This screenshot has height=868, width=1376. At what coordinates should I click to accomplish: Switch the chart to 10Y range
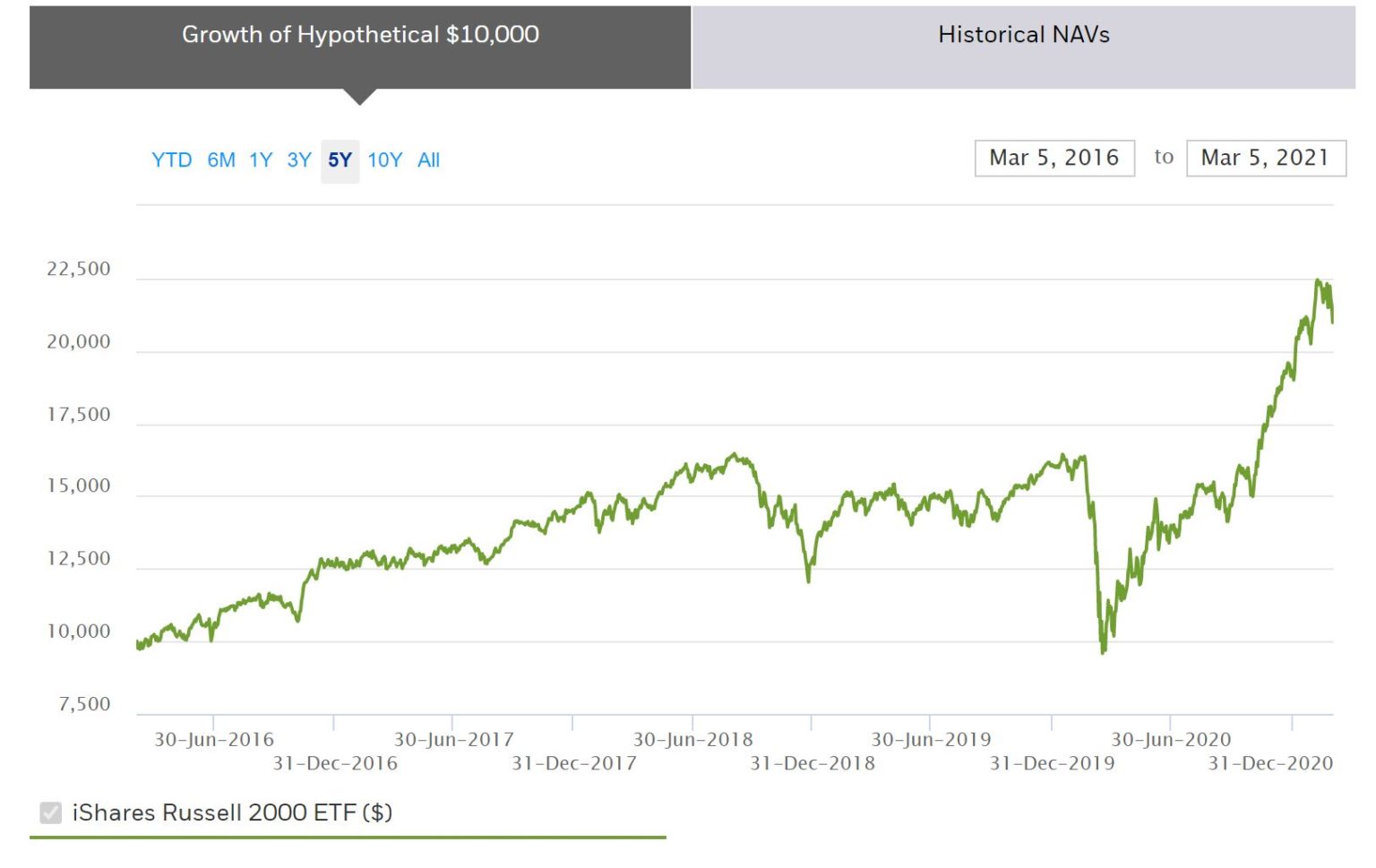click(x=384, y=160)
